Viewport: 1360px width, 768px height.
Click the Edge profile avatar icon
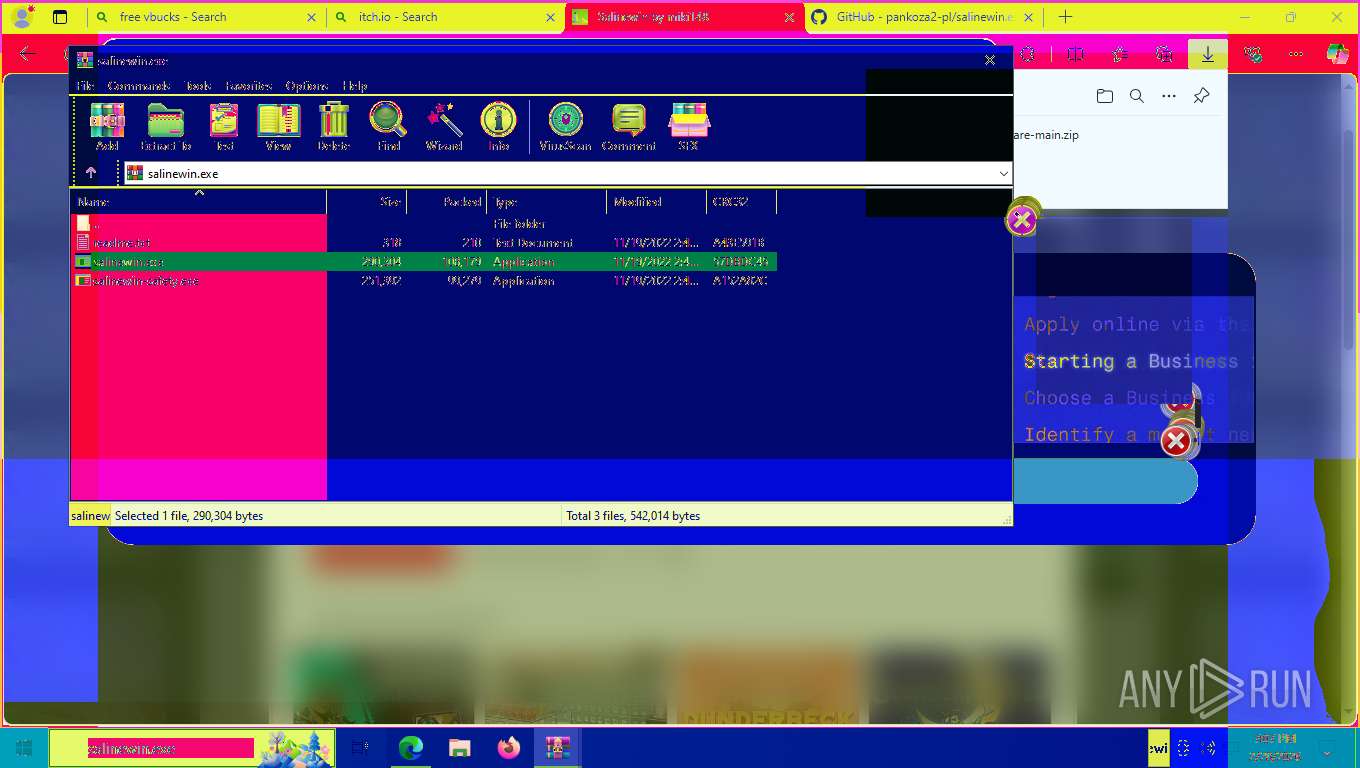click(21, 16)
